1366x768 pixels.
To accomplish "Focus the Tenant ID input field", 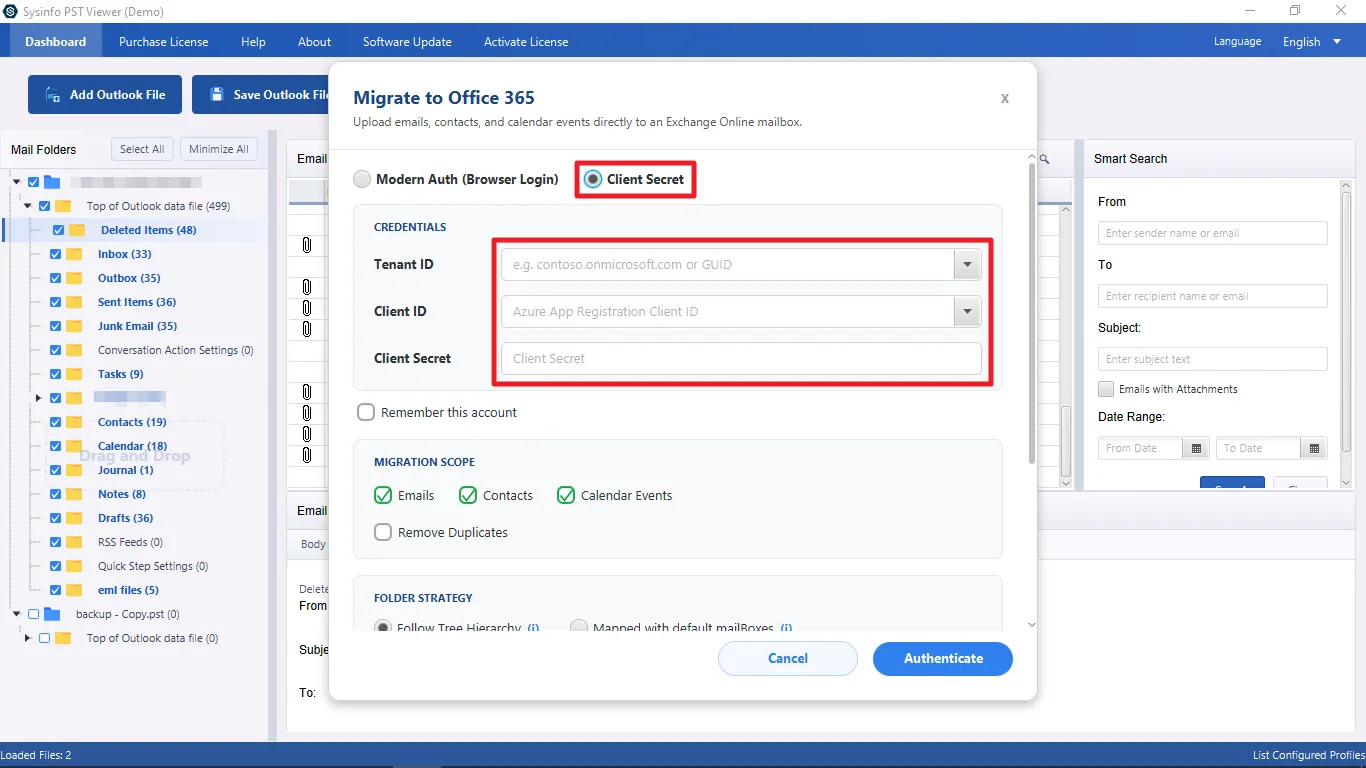I will point(729,265).
